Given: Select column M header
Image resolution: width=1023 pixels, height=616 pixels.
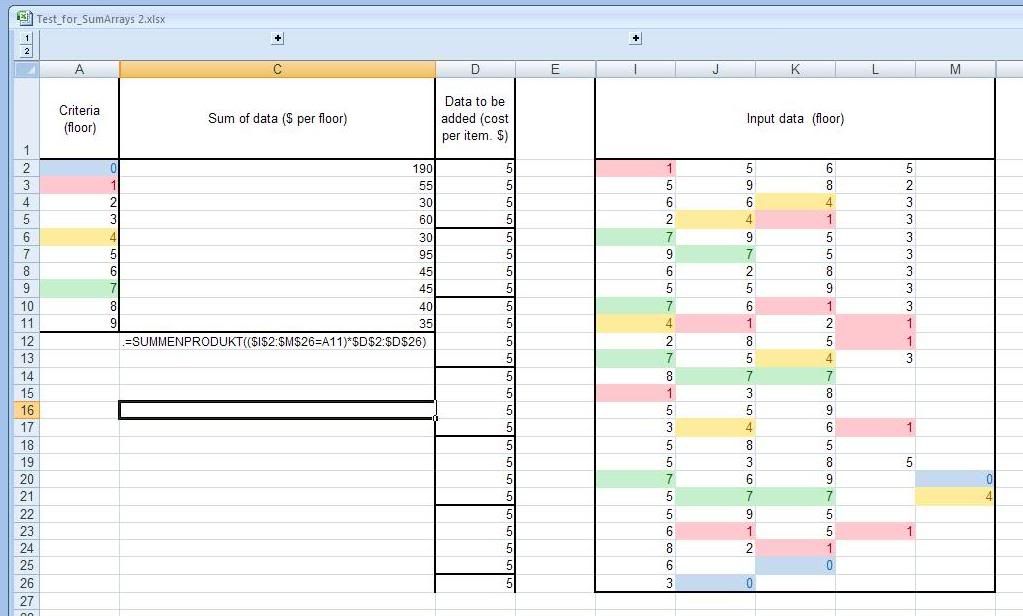Looking at the screenshot, I should coord(955,69).
